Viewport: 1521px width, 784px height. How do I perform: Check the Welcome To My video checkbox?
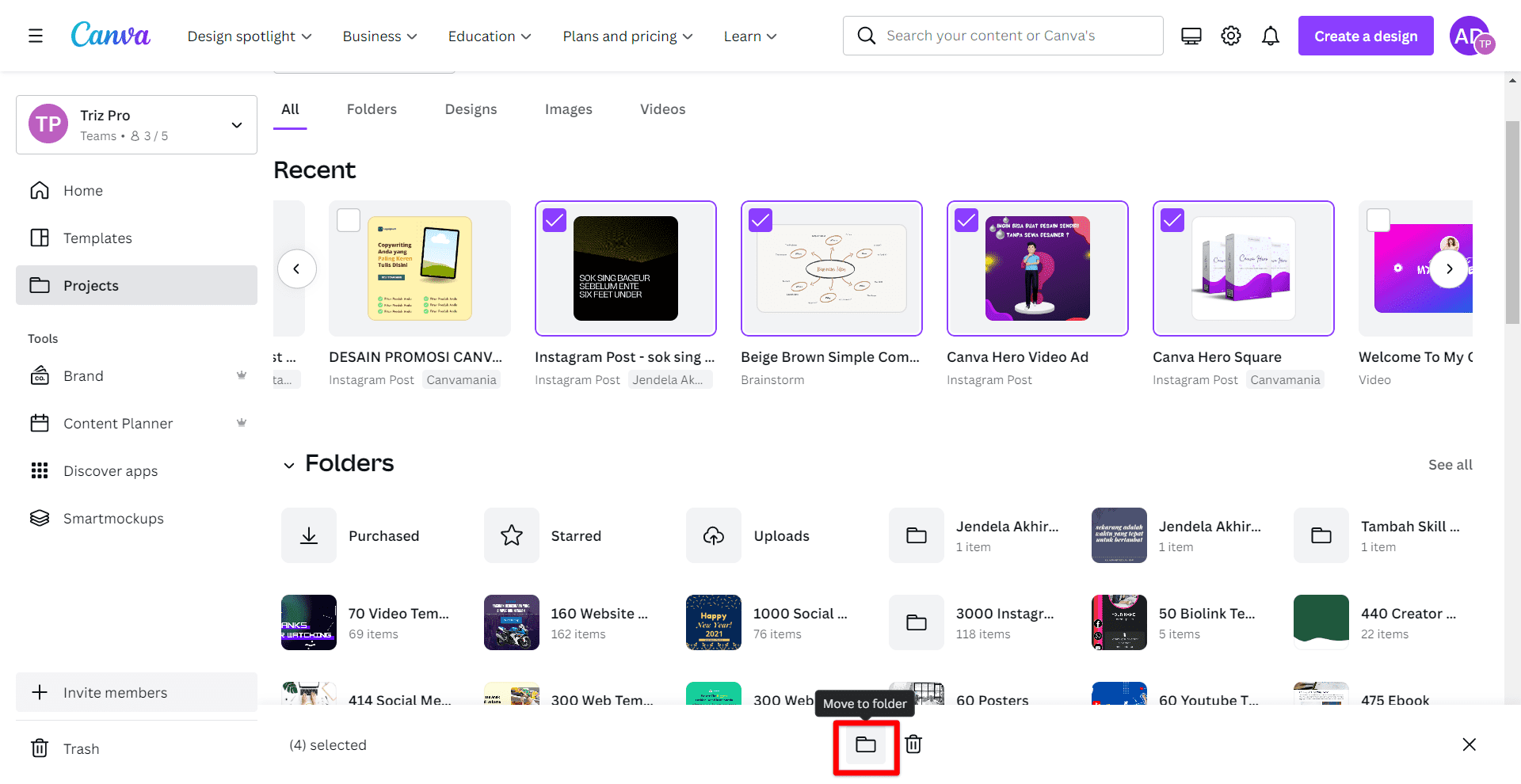click(1378, 220)
